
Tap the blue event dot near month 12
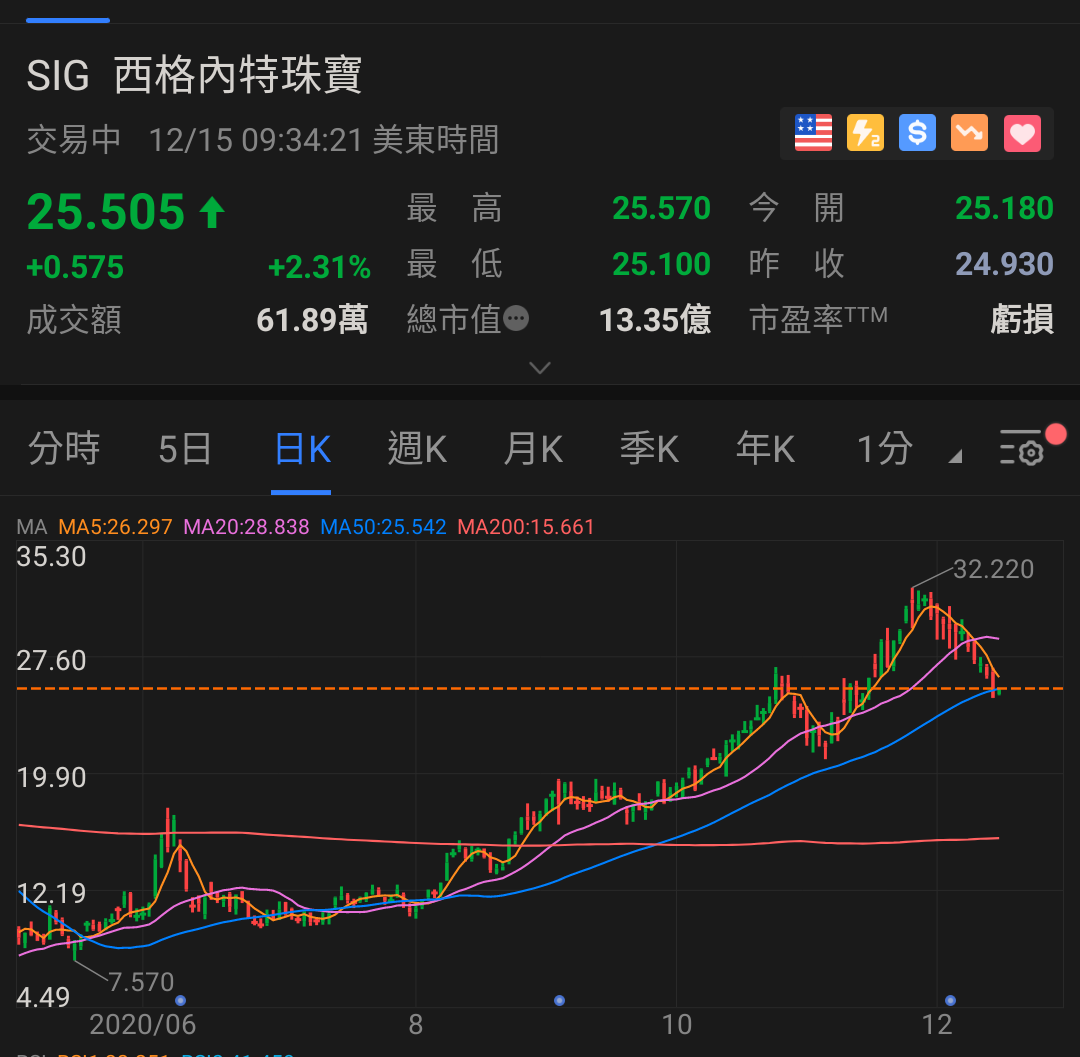950,1000
